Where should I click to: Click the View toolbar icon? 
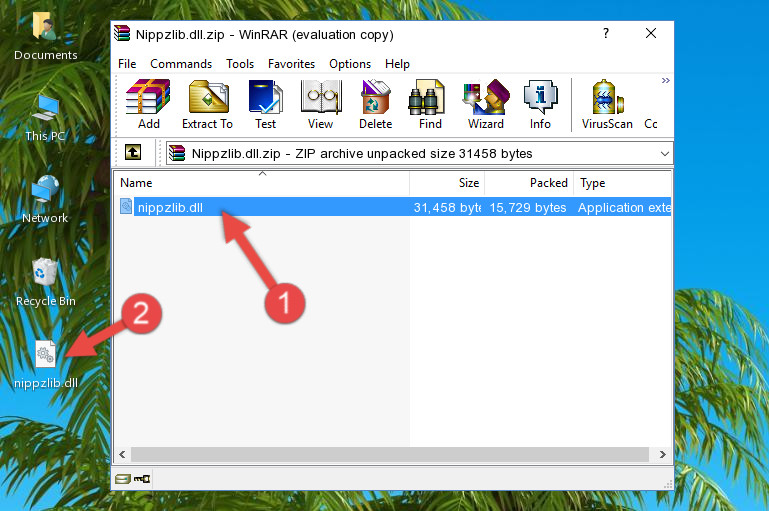[x=320, y=104]
